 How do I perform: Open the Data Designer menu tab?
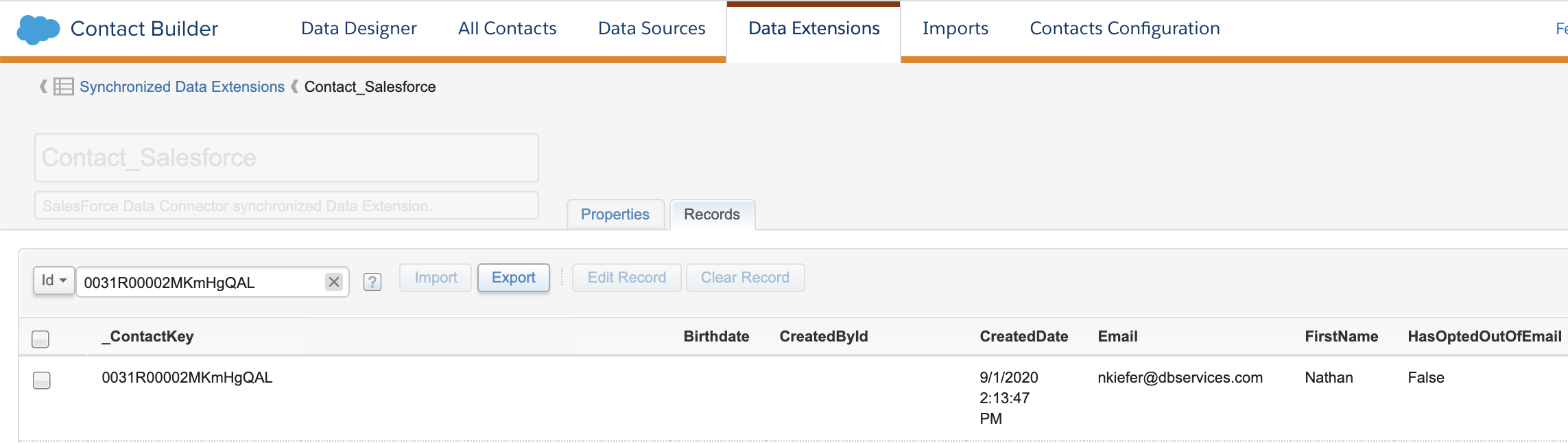(359, 29)
